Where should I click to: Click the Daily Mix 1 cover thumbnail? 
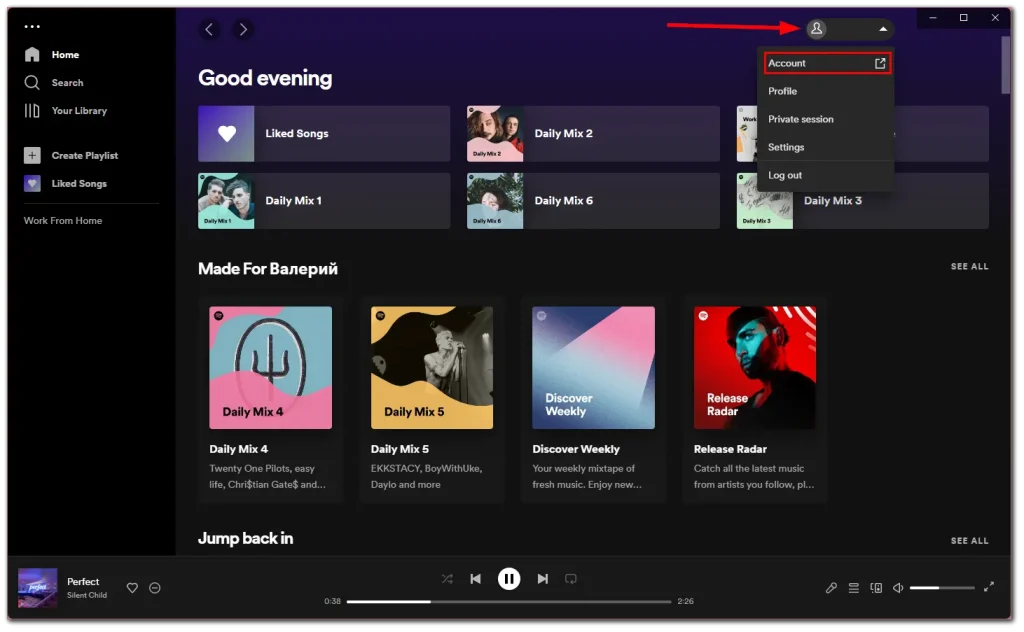tap(226, 201)
